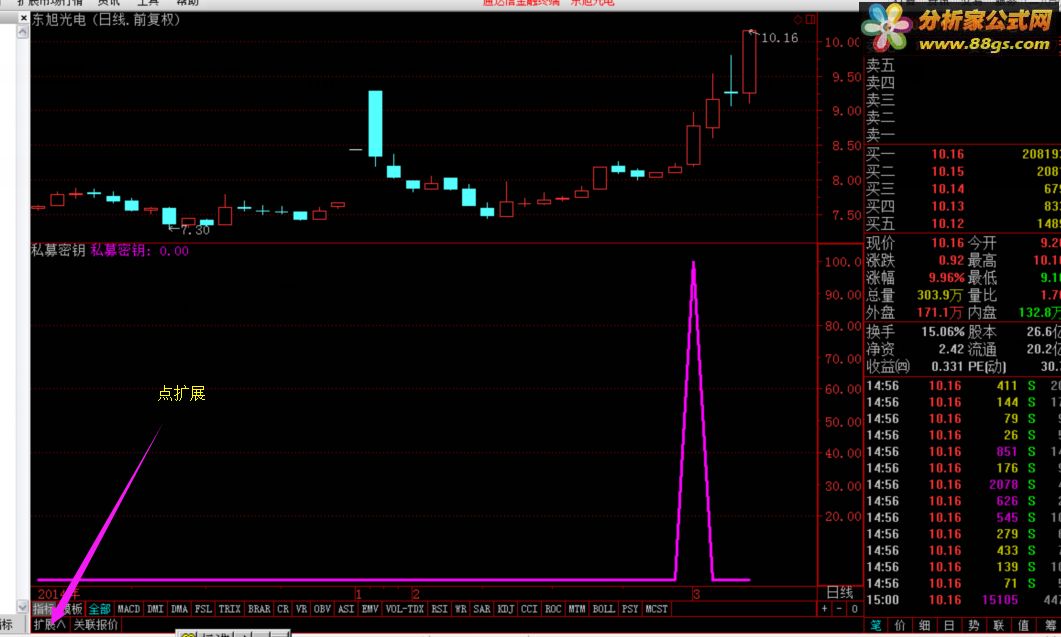The image size is (1061, 637).
Task: Switch to the 模板 tab
Action: [71, 609]
